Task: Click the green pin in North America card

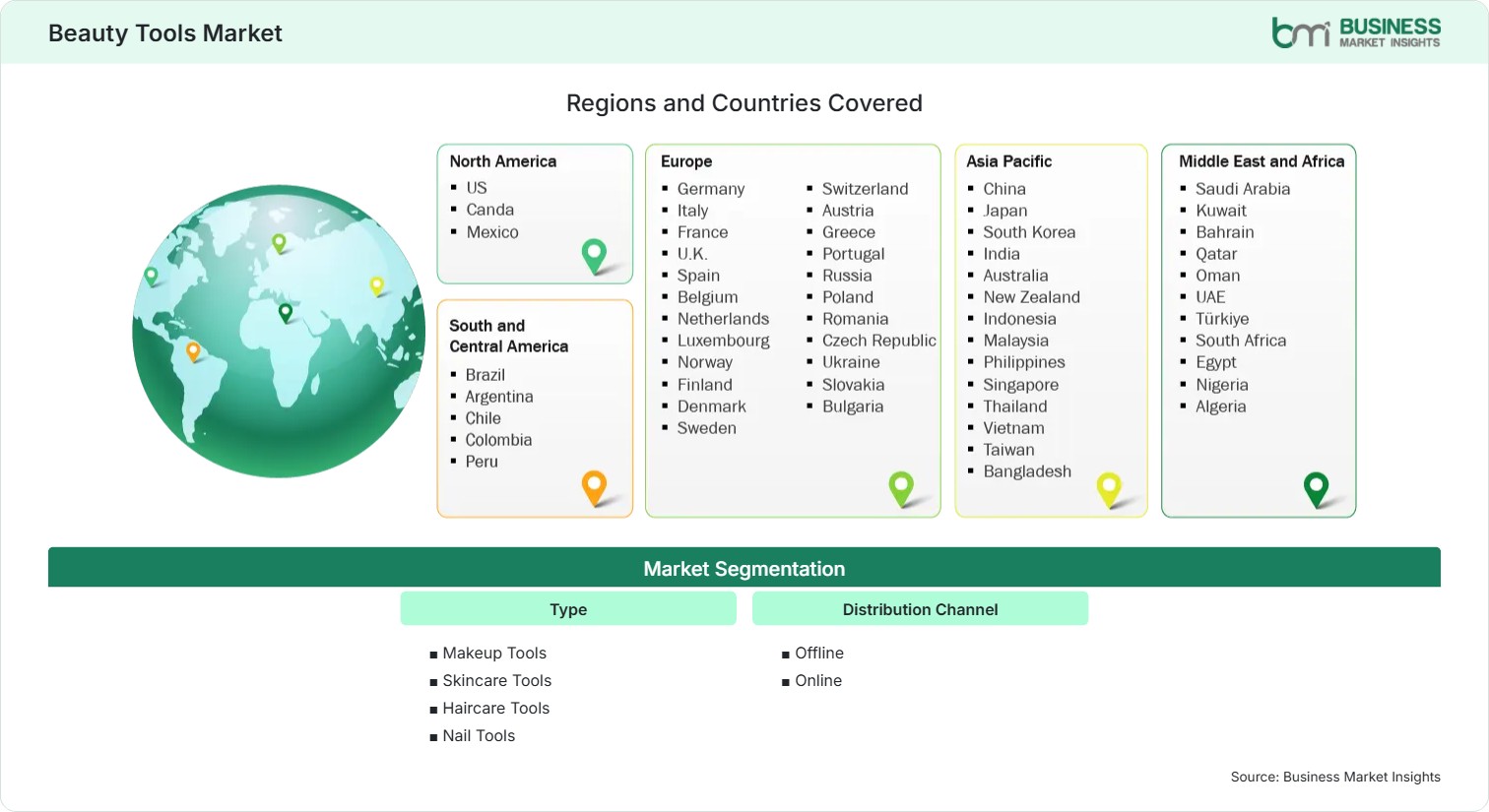Action: click(x=594, y=256)
